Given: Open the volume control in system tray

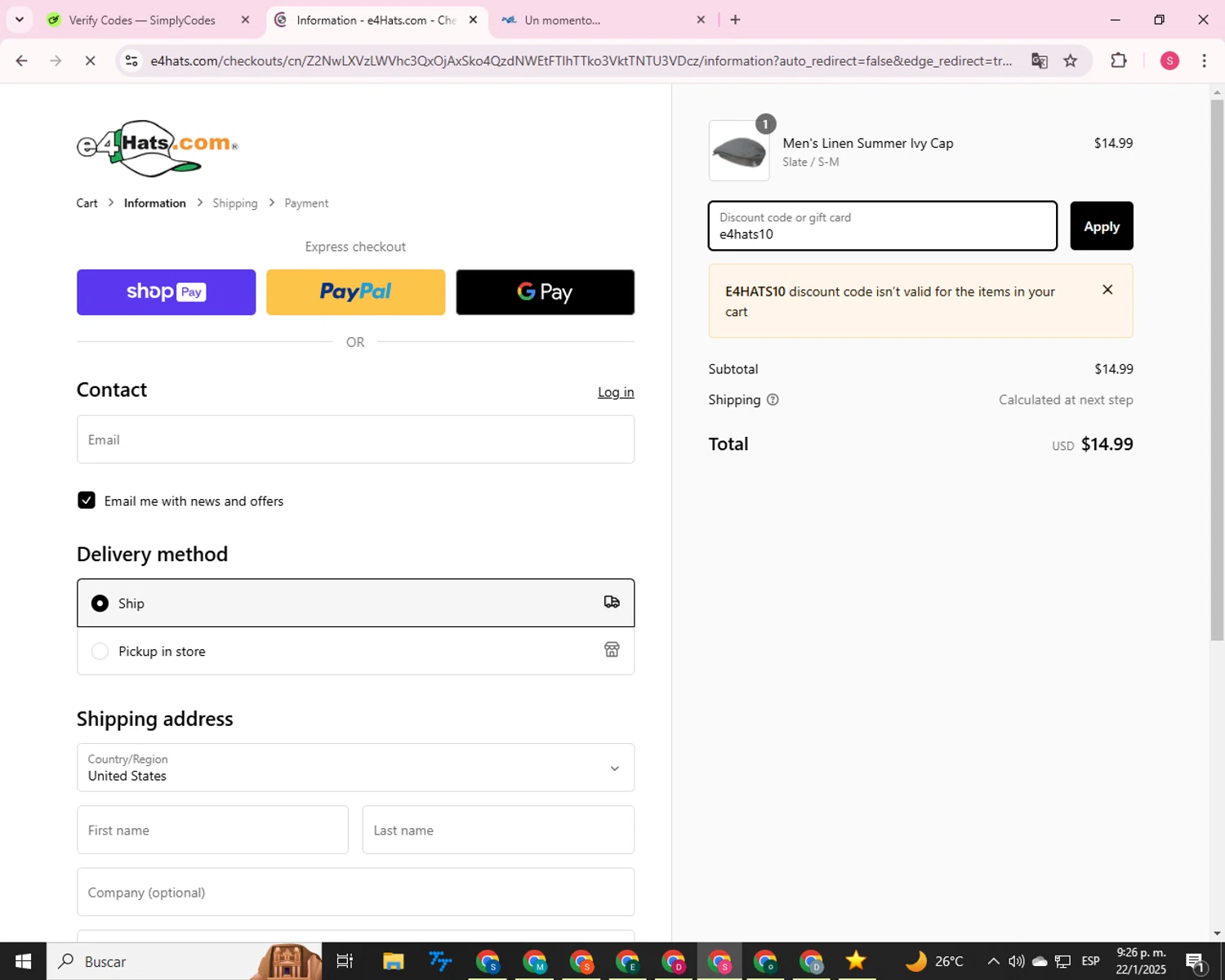Looking at the screenshot, I should 1016,961.
